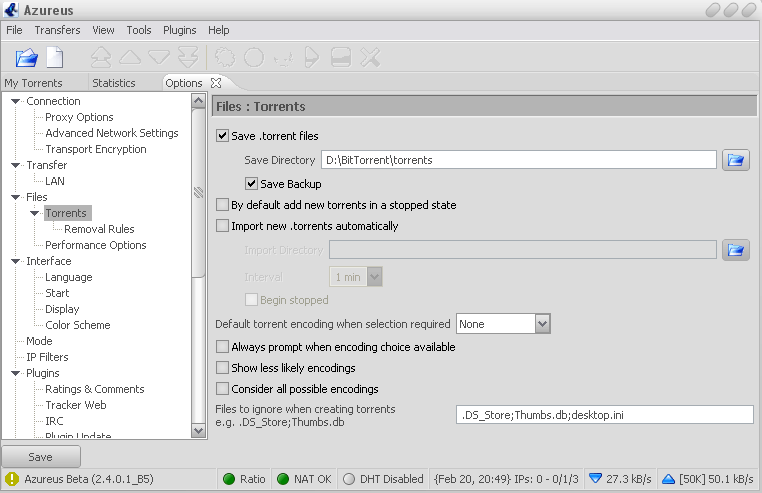Check Show less likely encodings

click(222, 368)
